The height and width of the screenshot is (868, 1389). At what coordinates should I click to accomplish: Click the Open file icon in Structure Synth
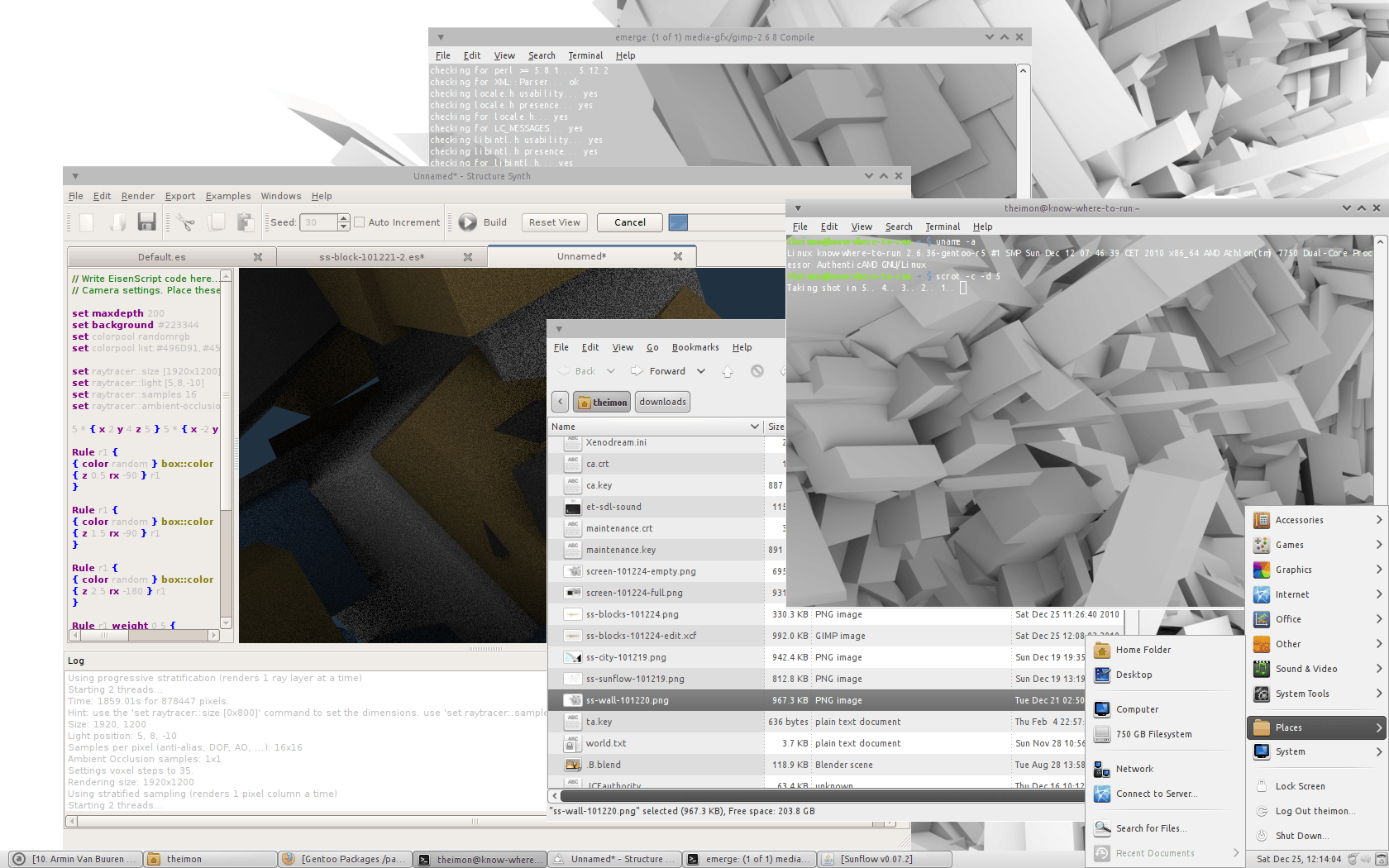(117, 222)
